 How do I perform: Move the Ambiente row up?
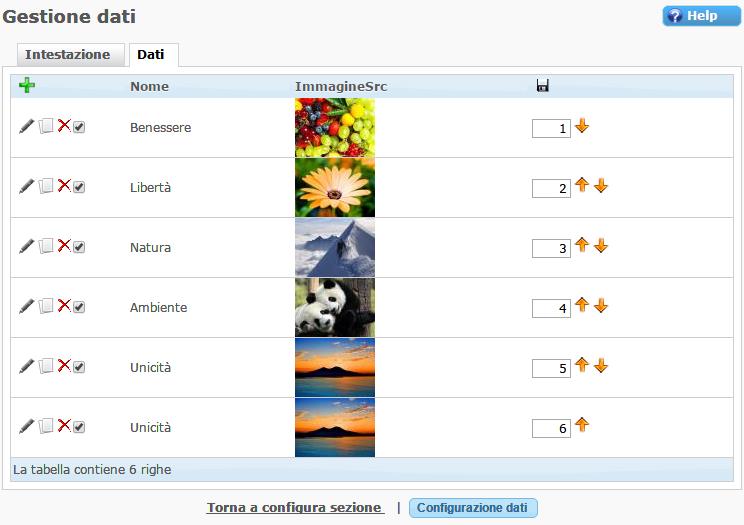(x=582, y=306)
